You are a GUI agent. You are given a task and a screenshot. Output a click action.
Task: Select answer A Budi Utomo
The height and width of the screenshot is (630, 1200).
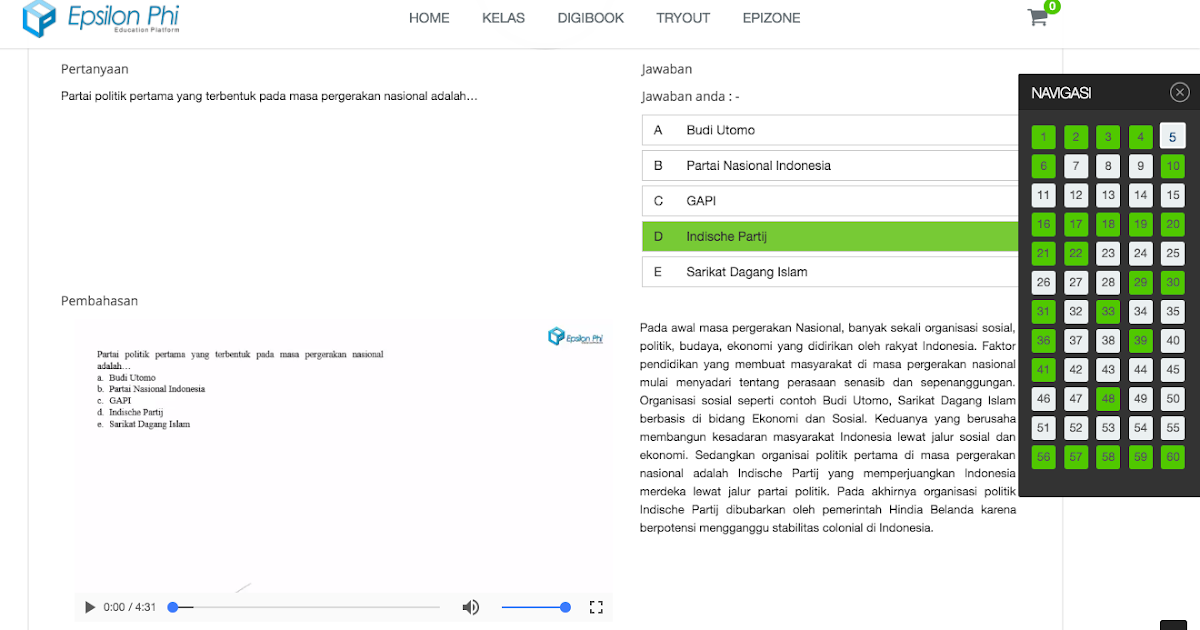830,130
